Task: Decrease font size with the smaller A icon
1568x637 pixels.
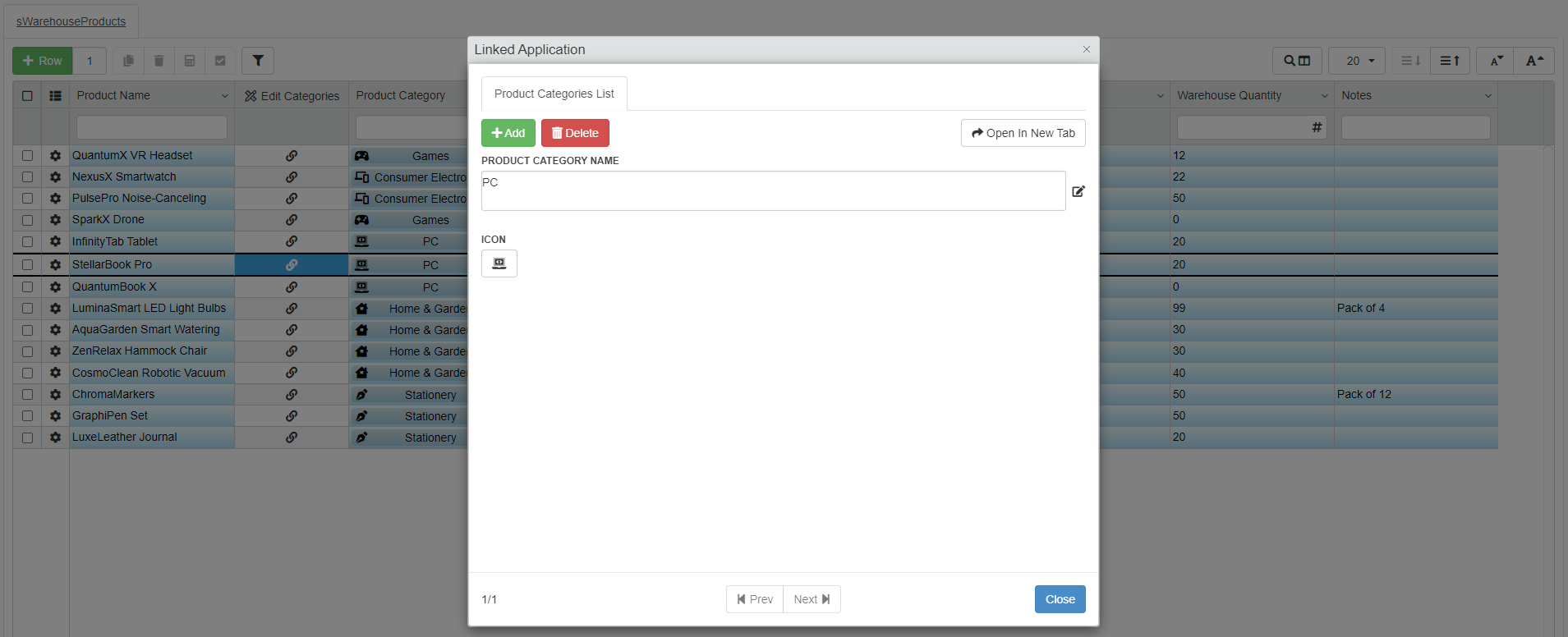Action: 1496,61
